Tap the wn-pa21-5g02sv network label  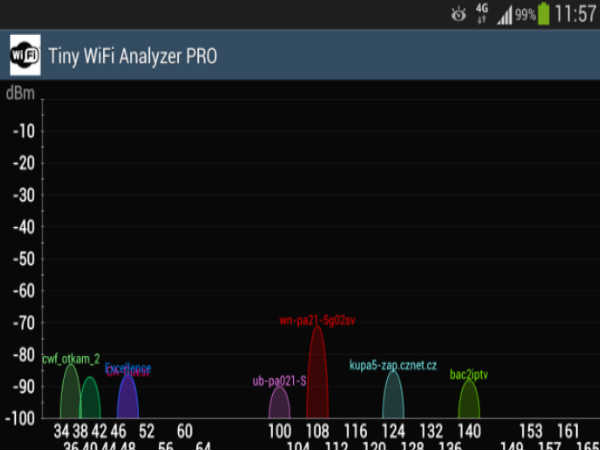click(x=317, y=321)
